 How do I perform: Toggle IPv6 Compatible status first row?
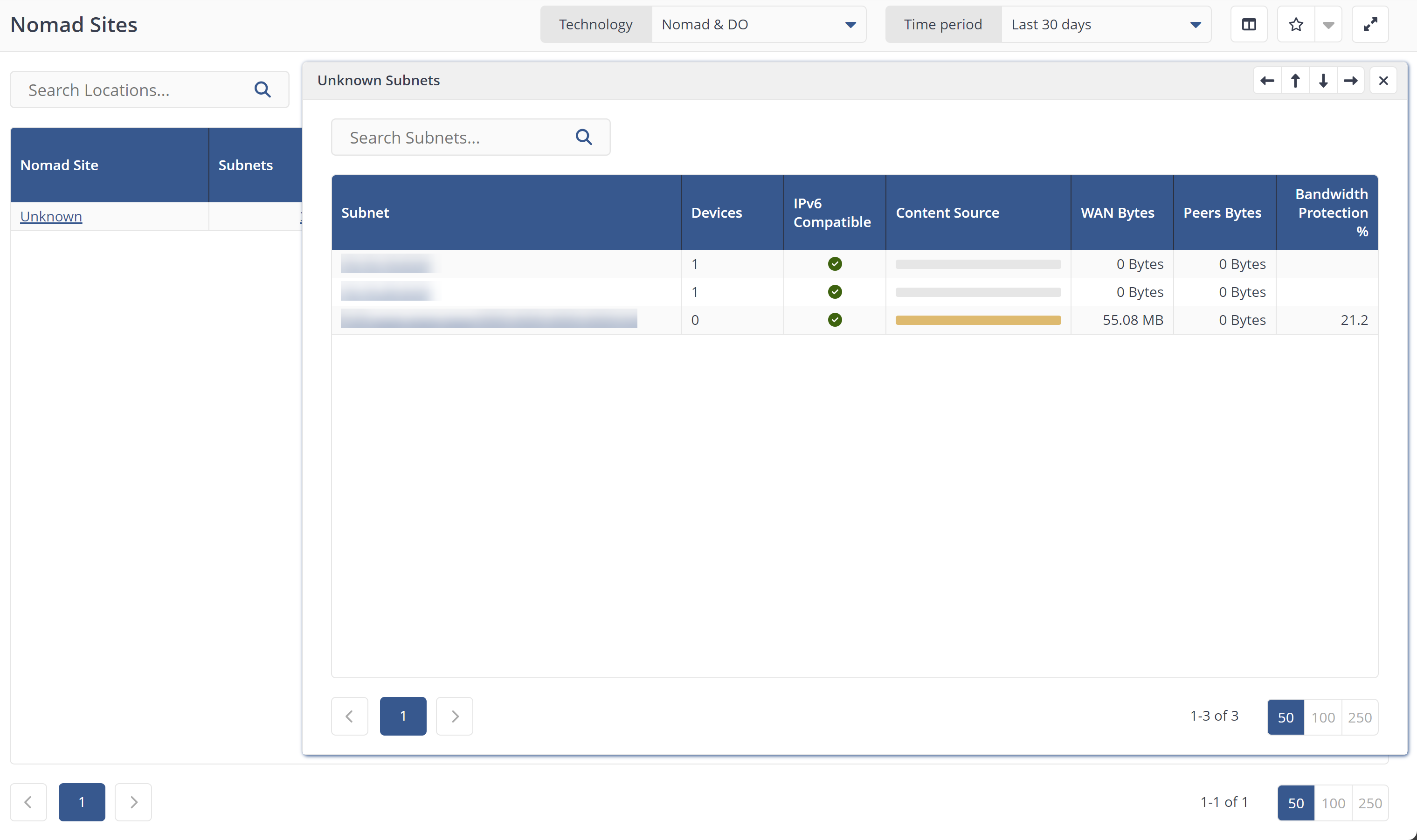[x=835, y=264]
